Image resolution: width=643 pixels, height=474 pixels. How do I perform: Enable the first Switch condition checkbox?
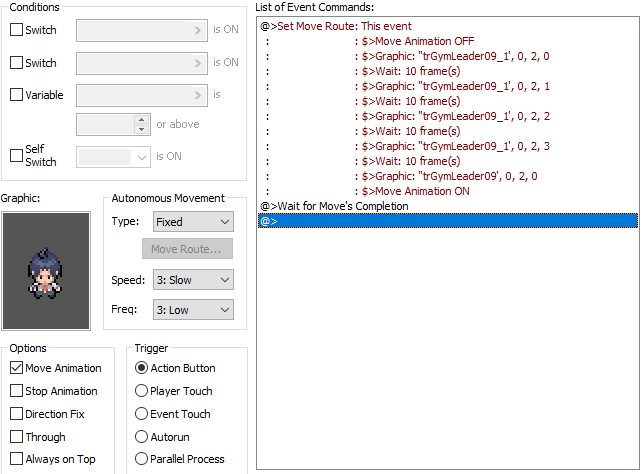tap(16, 30)
